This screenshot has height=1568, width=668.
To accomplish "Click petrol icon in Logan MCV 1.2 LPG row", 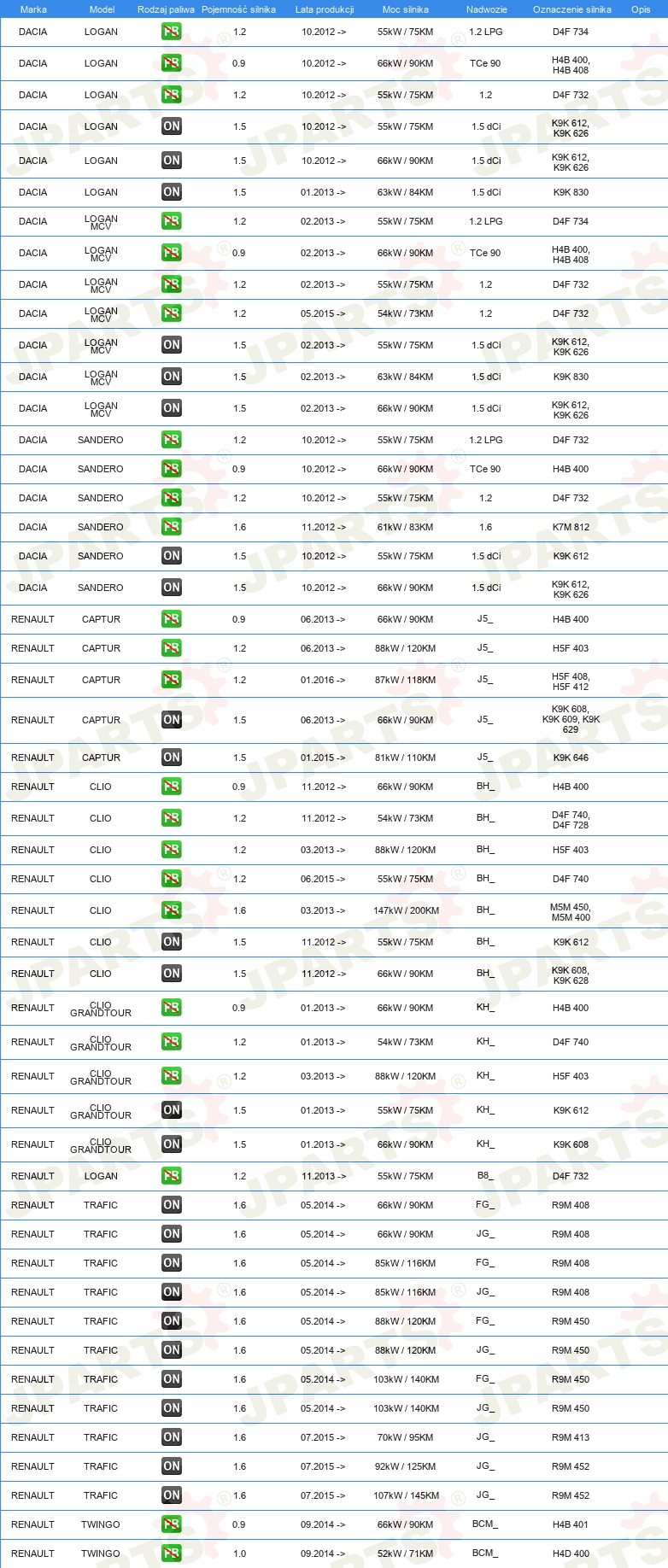I will pyautogui.click(x=172, y=221).
